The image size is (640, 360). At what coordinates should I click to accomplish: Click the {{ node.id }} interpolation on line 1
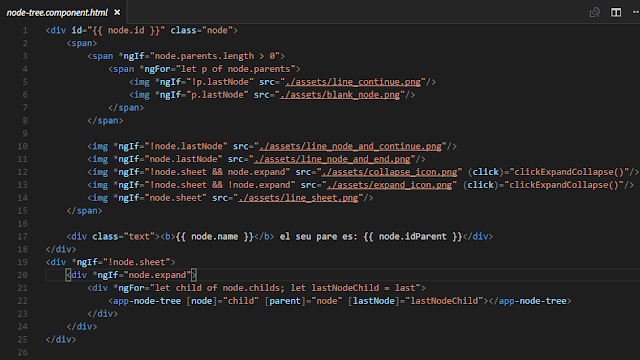click(x=126, y=31)
